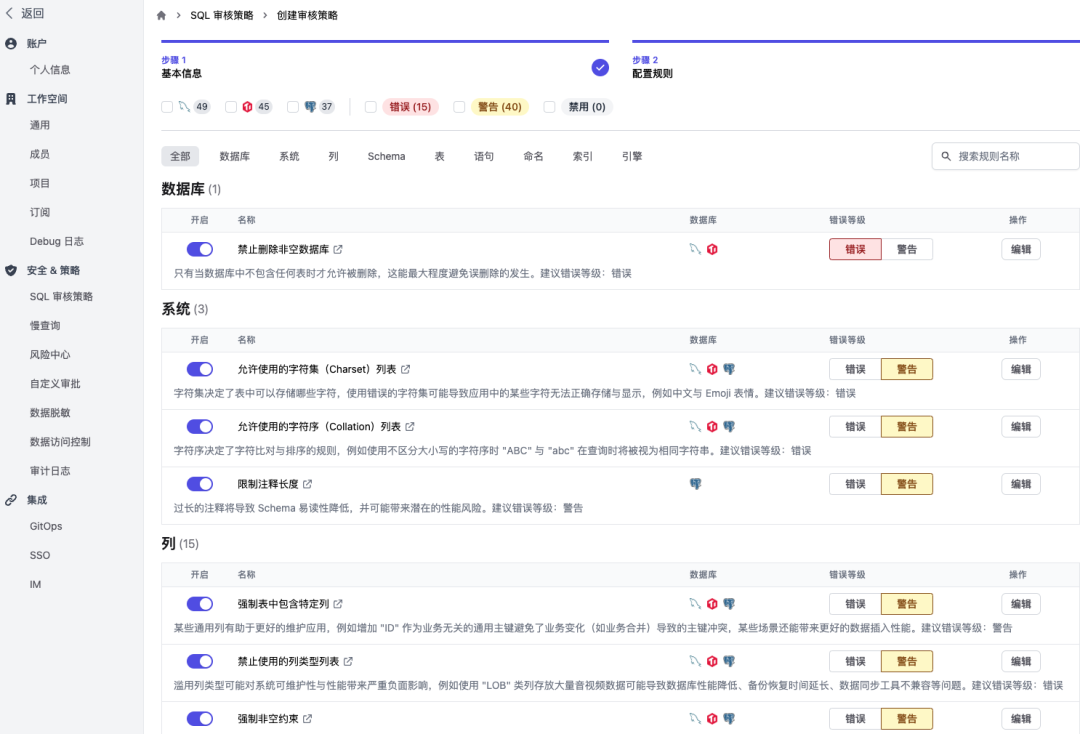1080x734 pixels.
Task: Click the PostgreSQL icon in 限制注释长度 row
Action: tap(696, 484)
